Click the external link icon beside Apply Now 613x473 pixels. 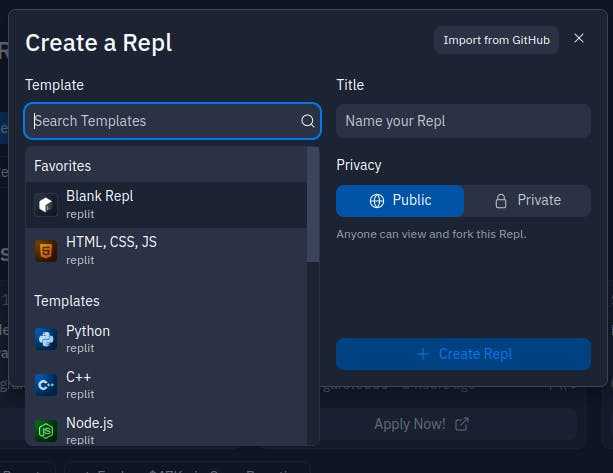pos(462,424)
